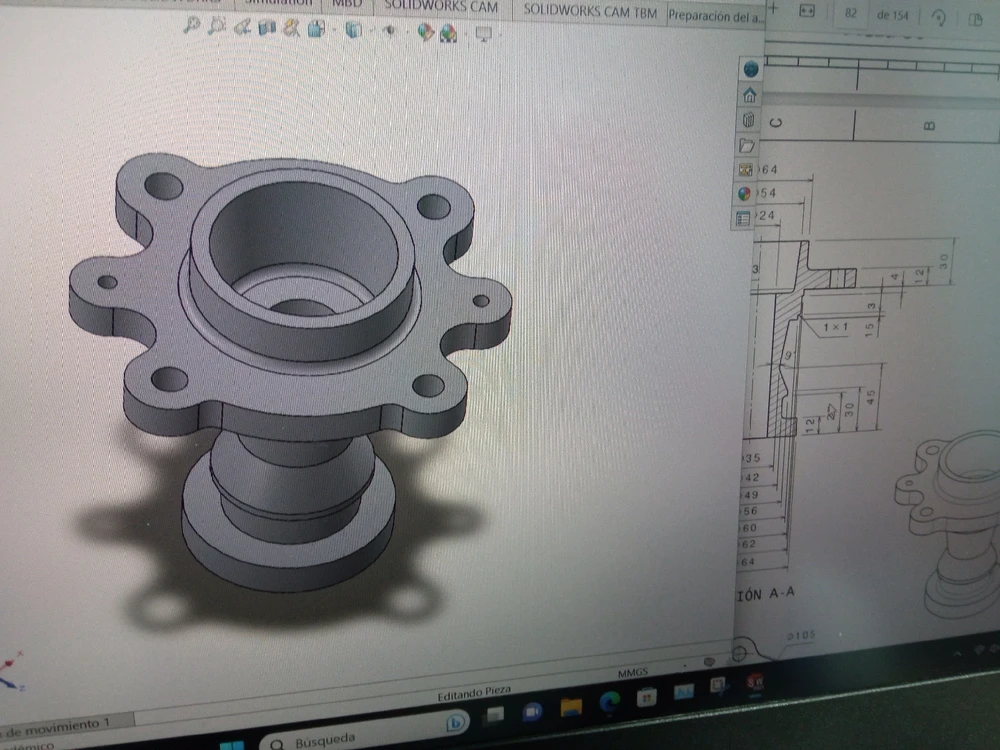
Task: Open the MMGS unit system dropdown
Action: coord(632,673)
